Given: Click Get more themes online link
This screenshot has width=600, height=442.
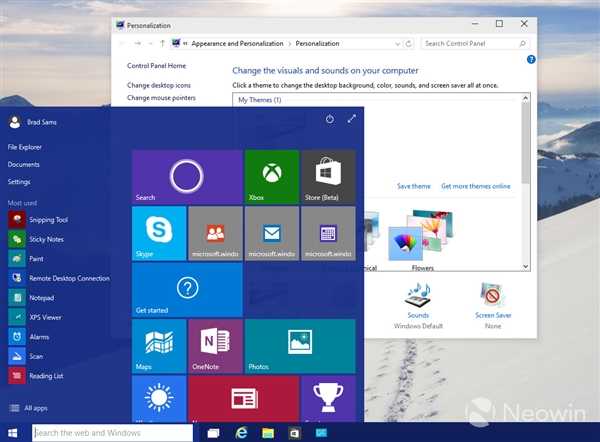Looking at the screenshot, I should pyautogui.click(x=476, y=186).
